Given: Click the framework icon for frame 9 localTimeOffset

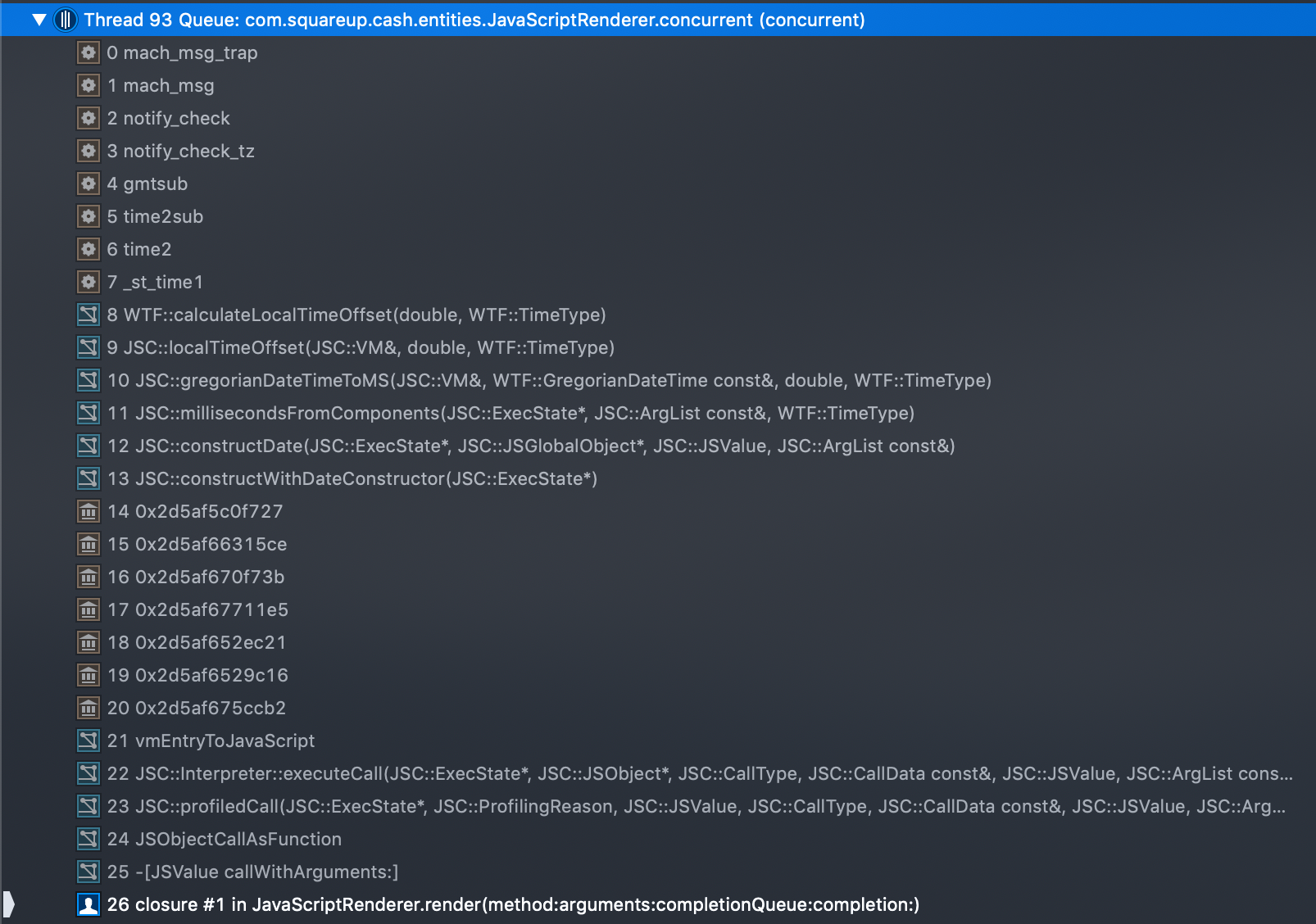Looking at the screenshot, I should pos(88,347).
